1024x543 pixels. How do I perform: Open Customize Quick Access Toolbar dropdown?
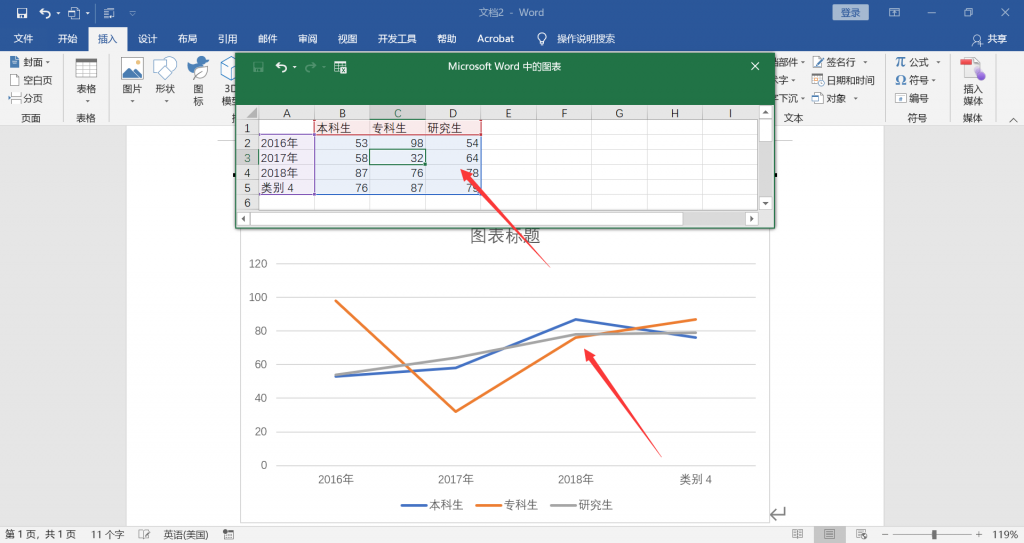(133, 13)
